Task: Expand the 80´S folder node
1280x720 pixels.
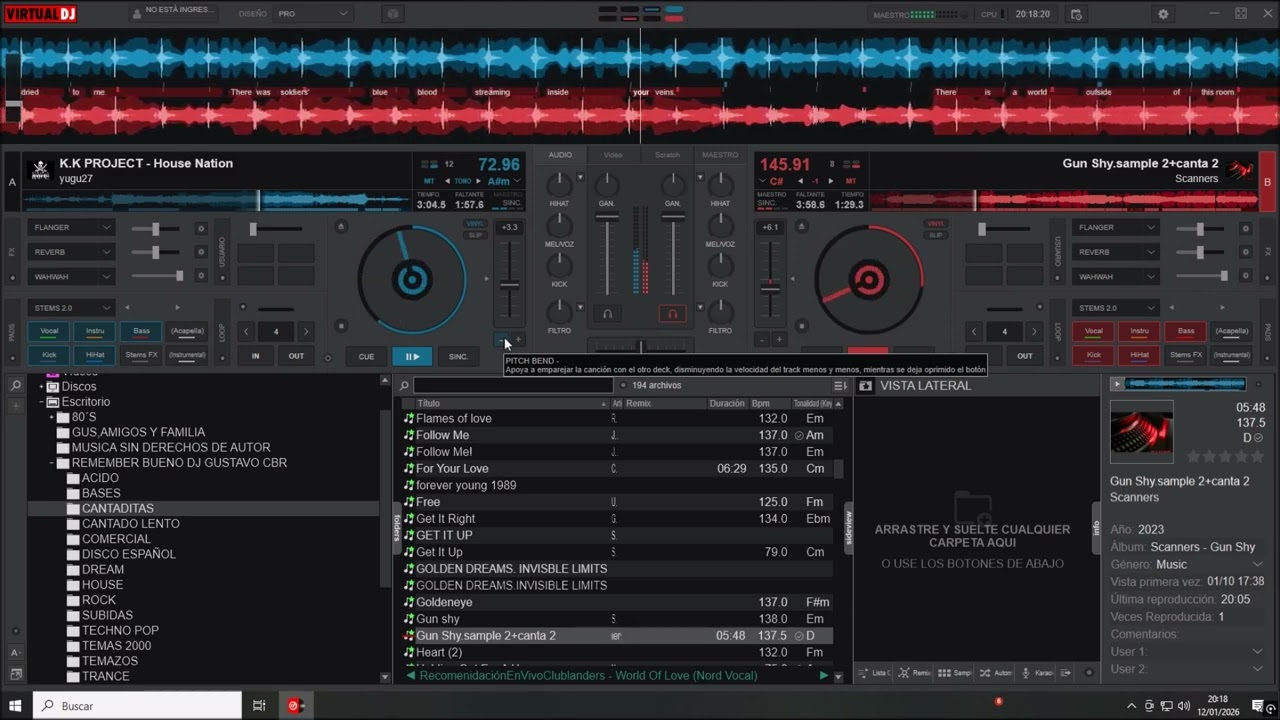Action: (51, 417)
